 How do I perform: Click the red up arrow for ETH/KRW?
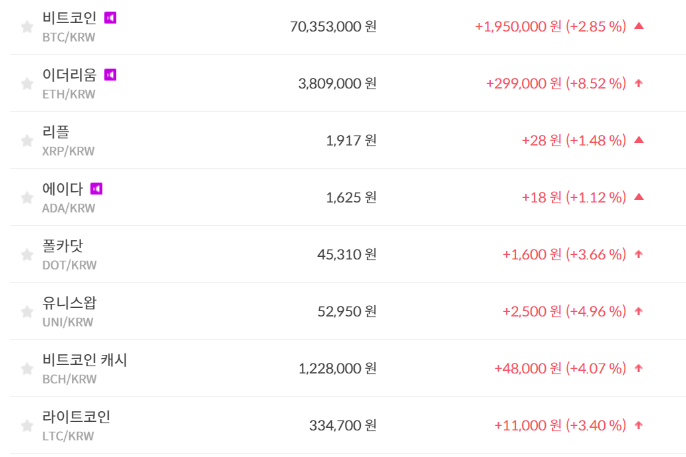tap(639, 83)
